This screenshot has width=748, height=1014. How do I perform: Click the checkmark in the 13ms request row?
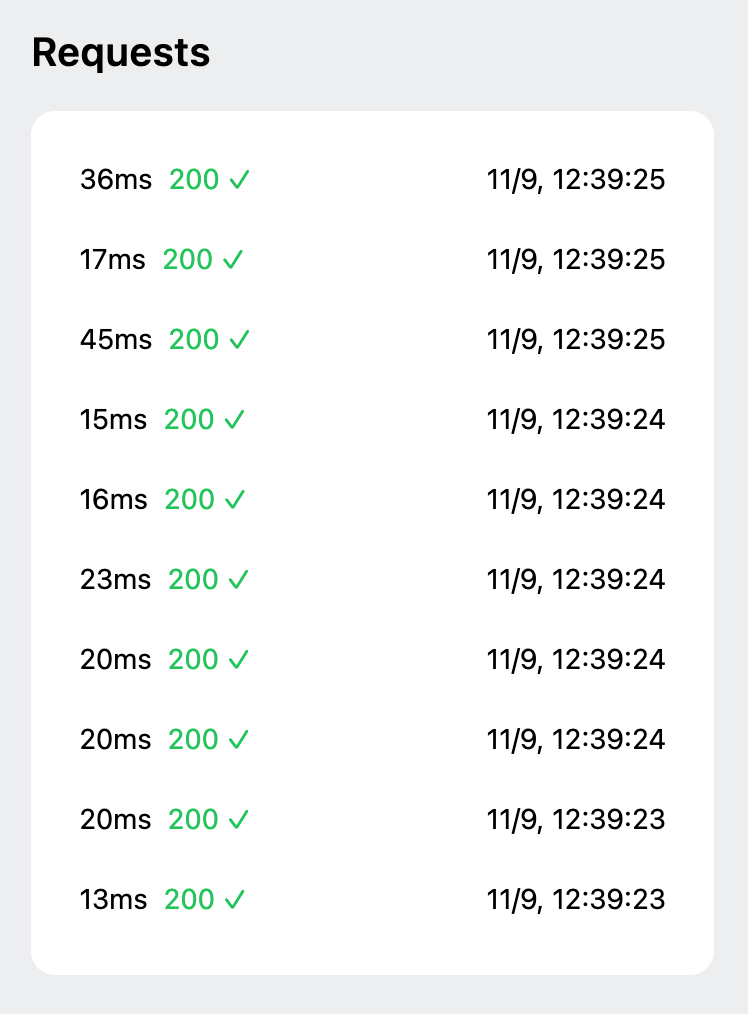[x=234, y=900]
